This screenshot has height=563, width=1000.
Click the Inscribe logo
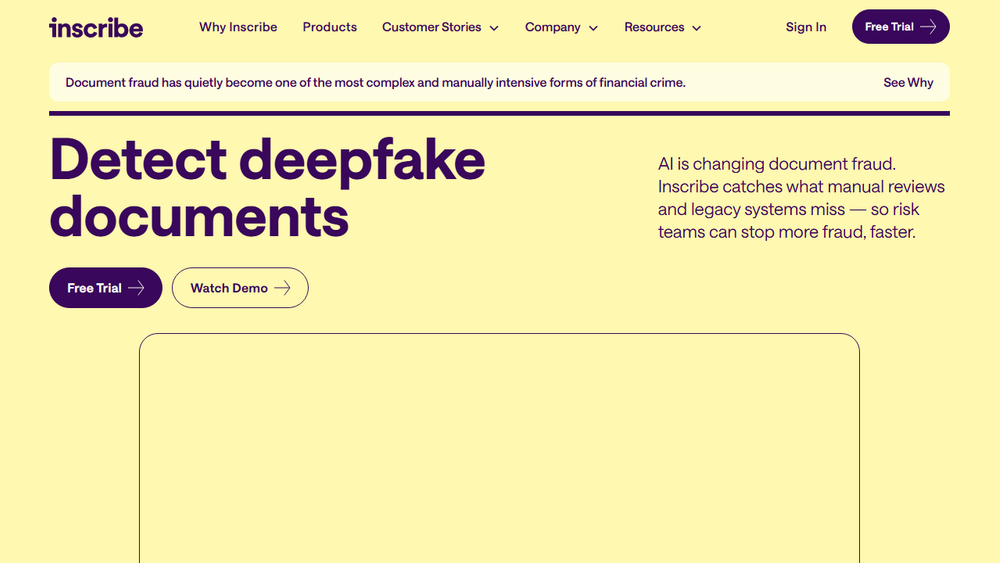pos(96,27)
